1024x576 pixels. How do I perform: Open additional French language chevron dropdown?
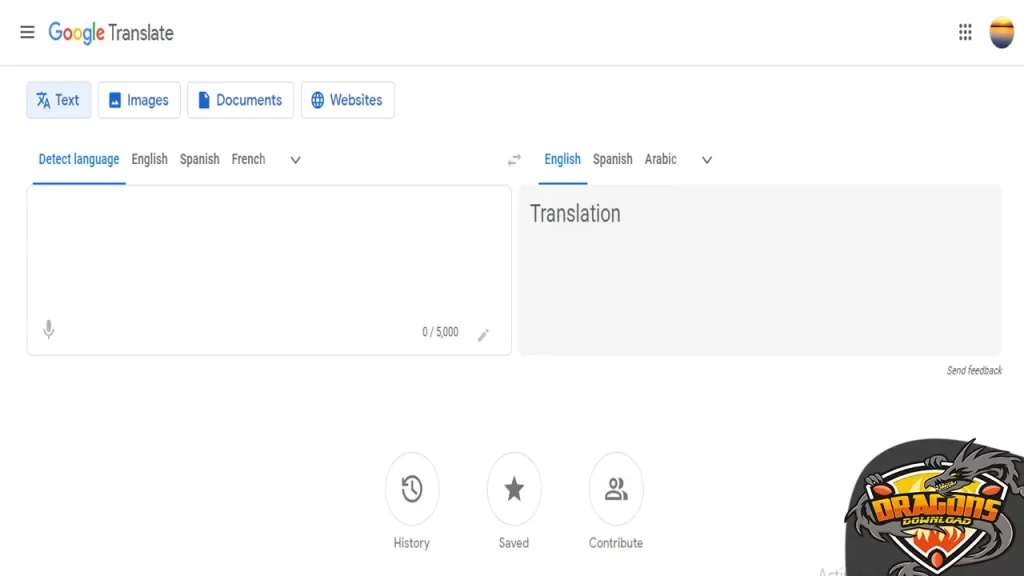295,159
